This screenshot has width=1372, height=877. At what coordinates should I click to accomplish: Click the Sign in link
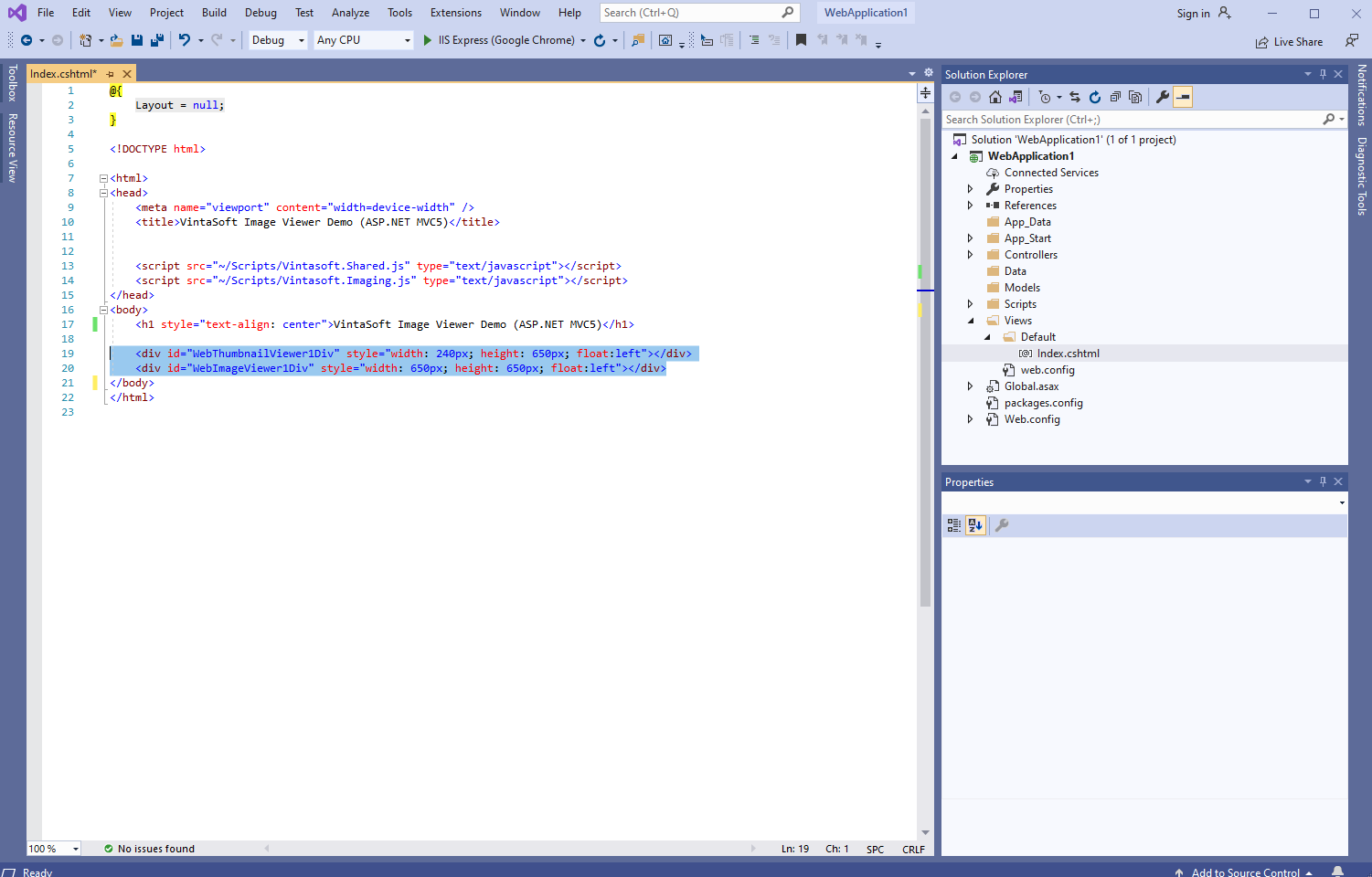[x=1193, y=14]
